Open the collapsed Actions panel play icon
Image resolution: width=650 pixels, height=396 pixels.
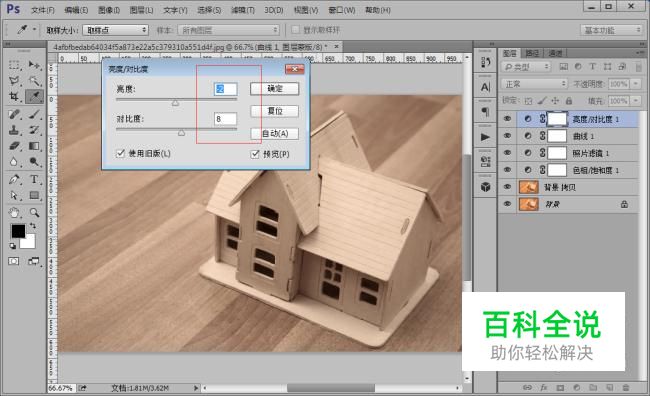tap(485, 137)
